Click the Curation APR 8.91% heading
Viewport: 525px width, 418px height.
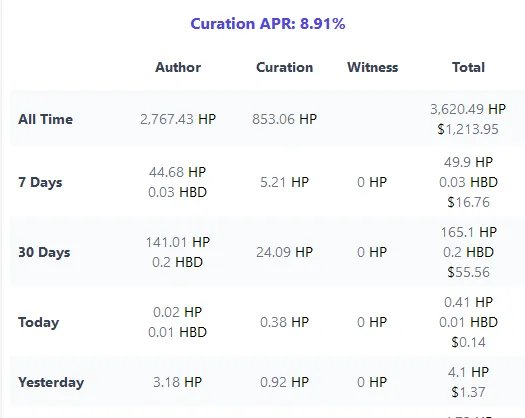(x=268, y=24)
